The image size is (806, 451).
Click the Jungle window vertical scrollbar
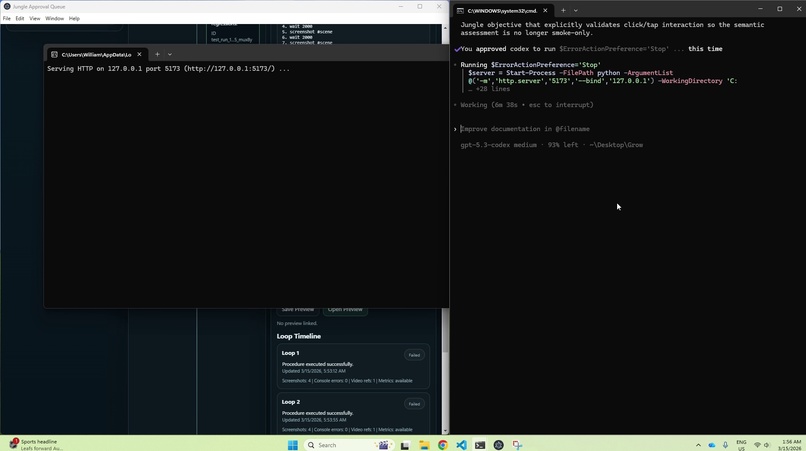point(445,329)
